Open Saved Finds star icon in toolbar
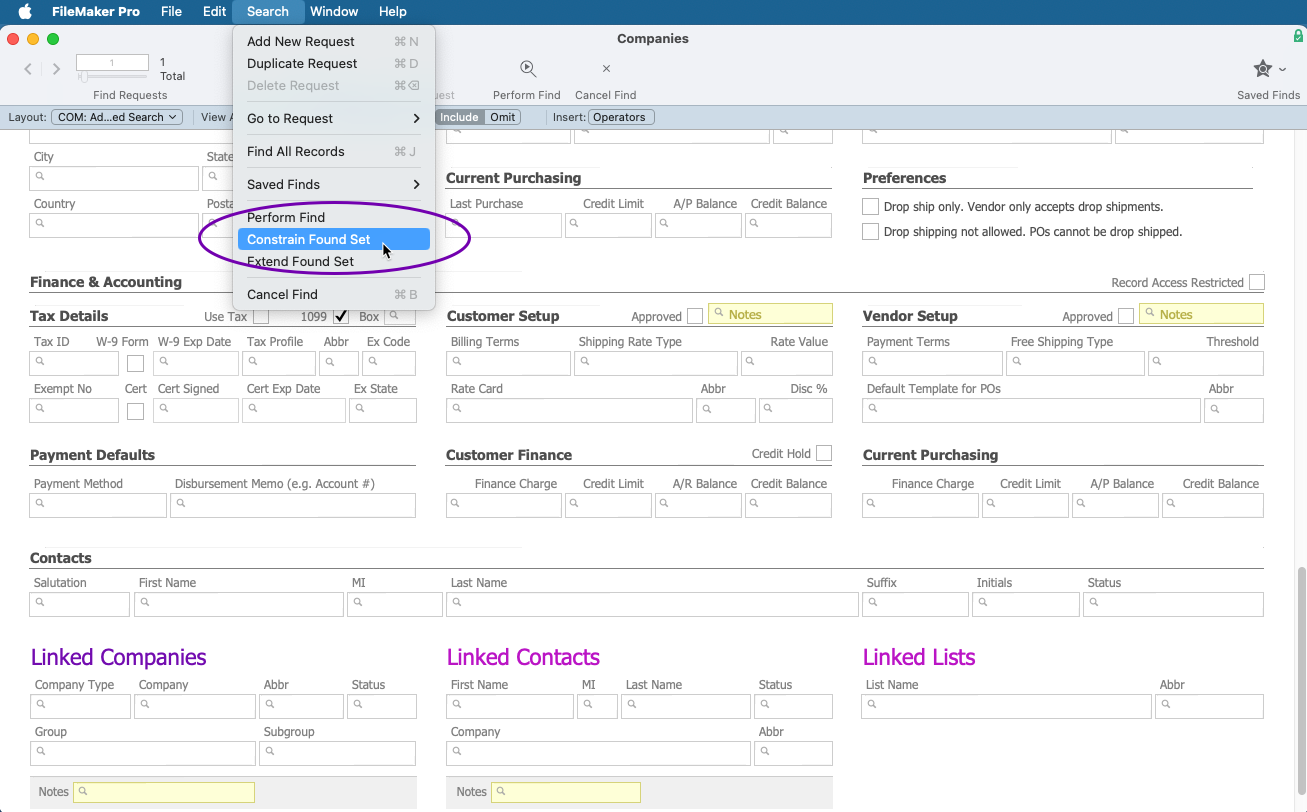 [1263, 69]
